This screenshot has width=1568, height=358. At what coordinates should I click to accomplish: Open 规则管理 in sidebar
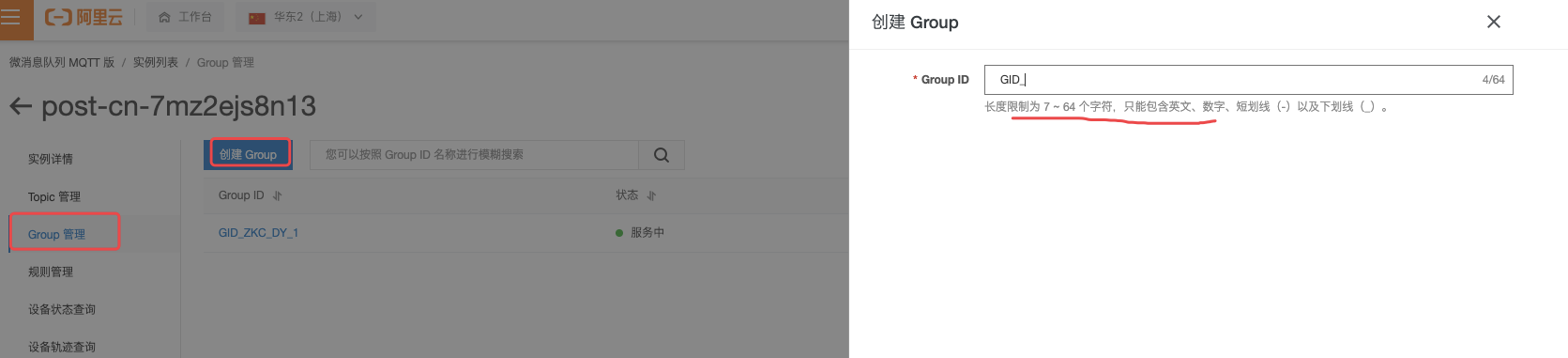[x=51, y=272]
